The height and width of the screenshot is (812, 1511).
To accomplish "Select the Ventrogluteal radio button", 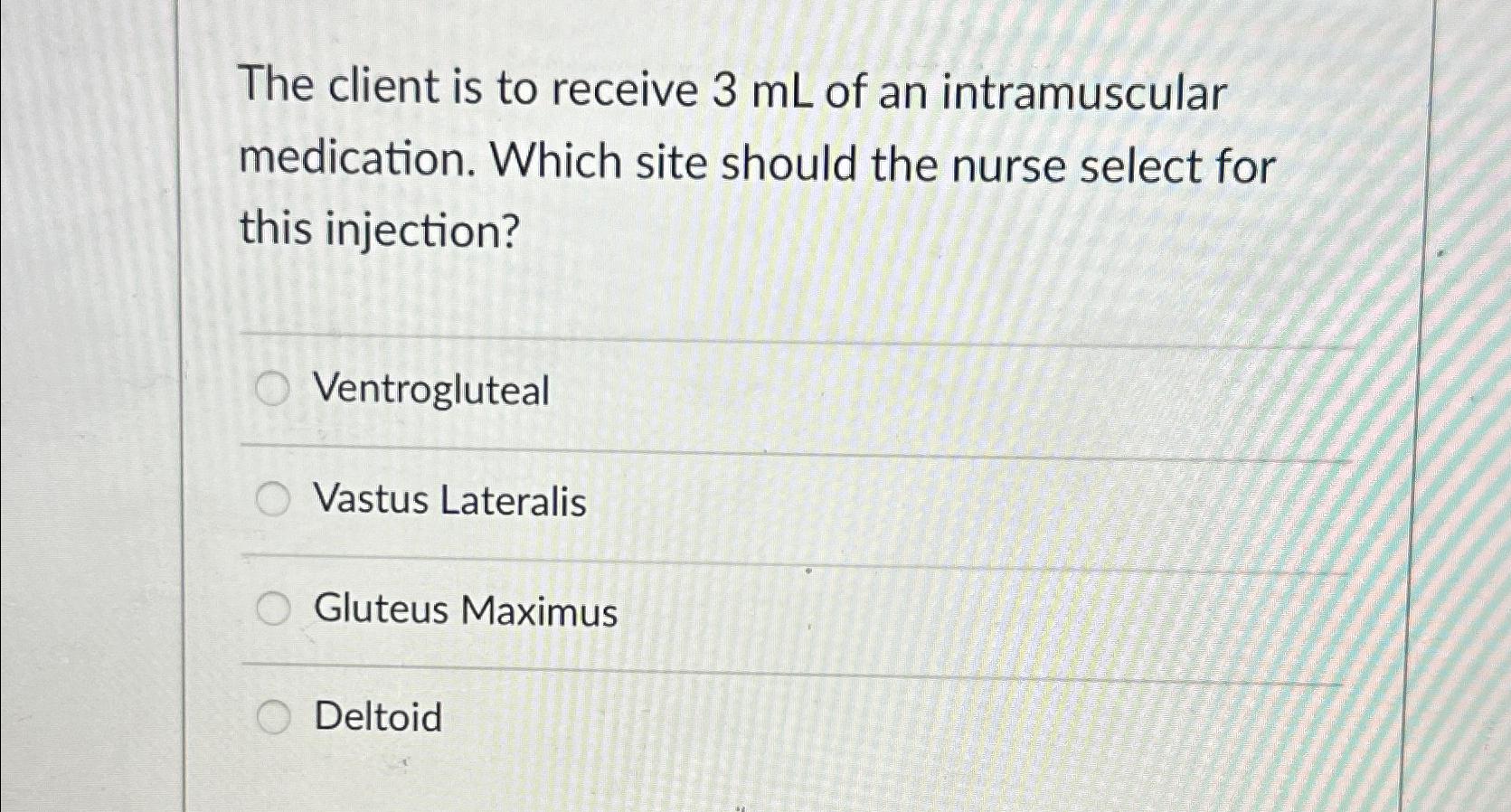I will 272,390.
